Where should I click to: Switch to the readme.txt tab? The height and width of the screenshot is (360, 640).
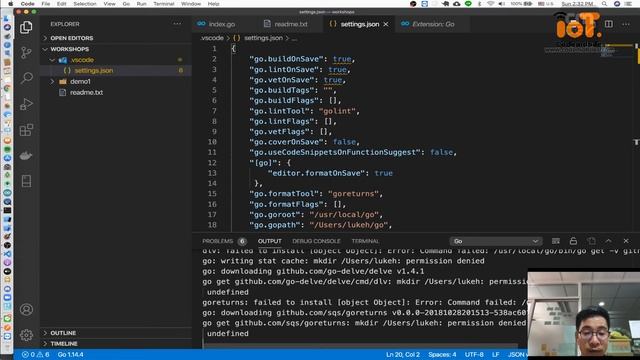pyautogui.click(x=291, y=24)
